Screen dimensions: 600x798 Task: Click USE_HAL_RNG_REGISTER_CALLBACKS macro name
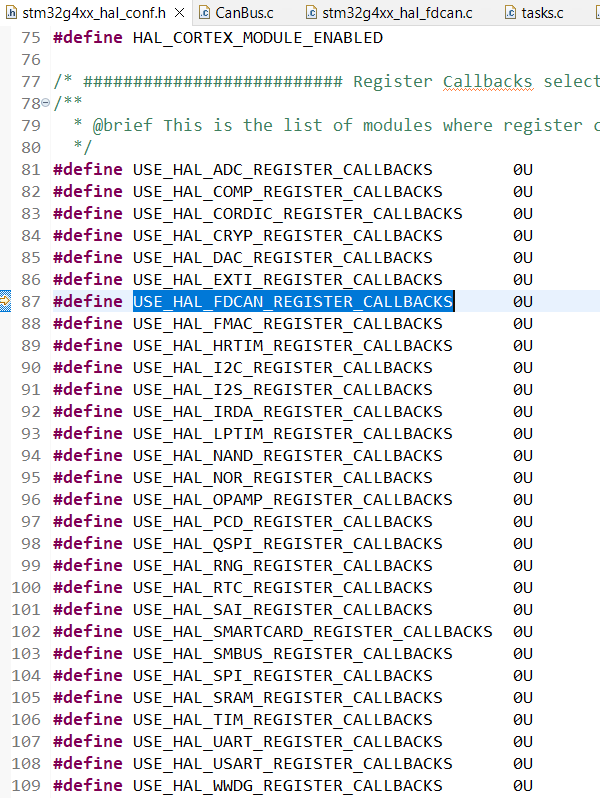click(282, 566)
